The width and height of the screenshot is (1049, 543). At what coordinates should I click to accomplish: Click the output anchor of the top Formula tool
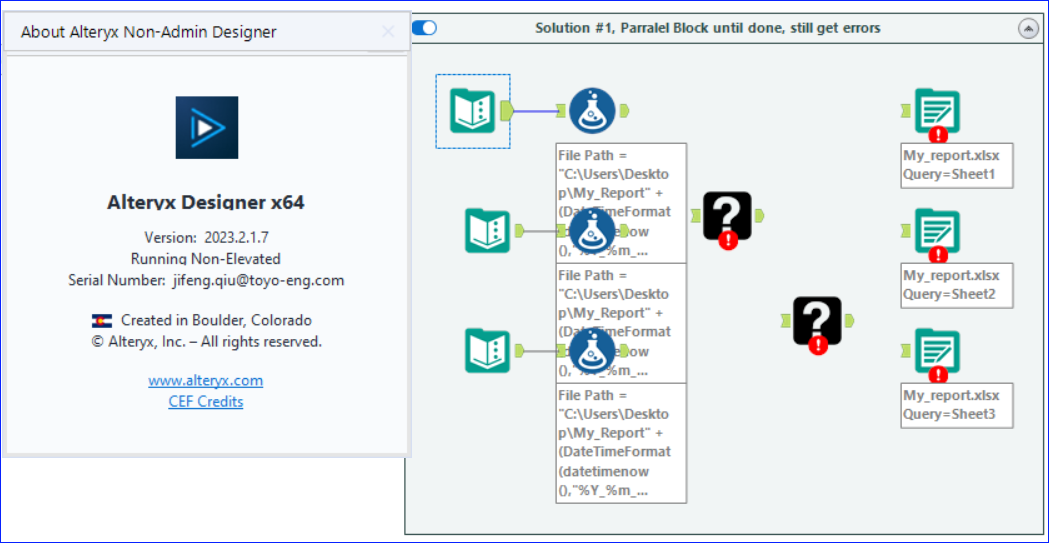tap(624, 111)
